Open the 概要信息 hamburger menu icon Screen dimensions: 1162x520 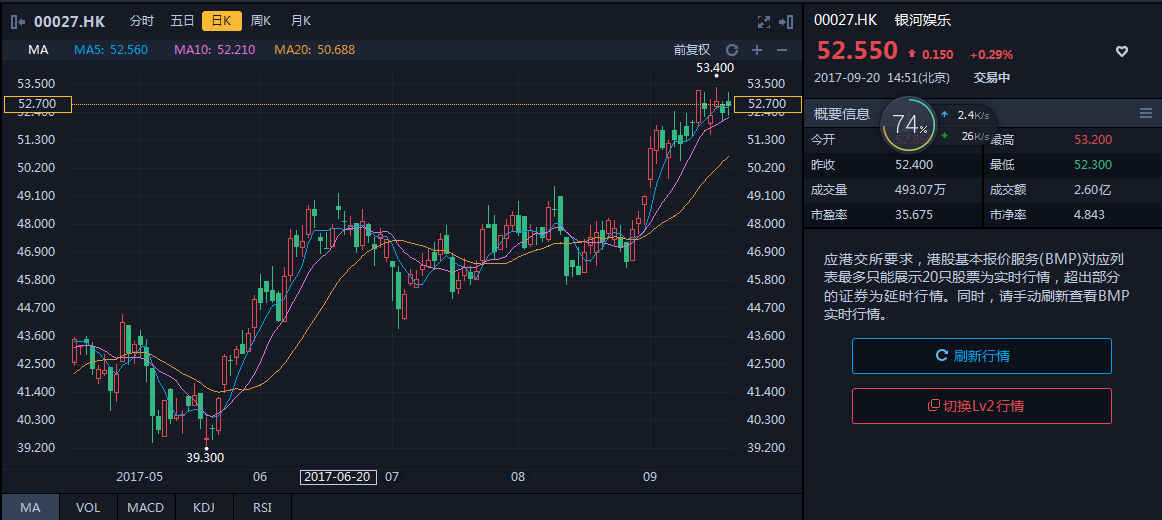1146,114
